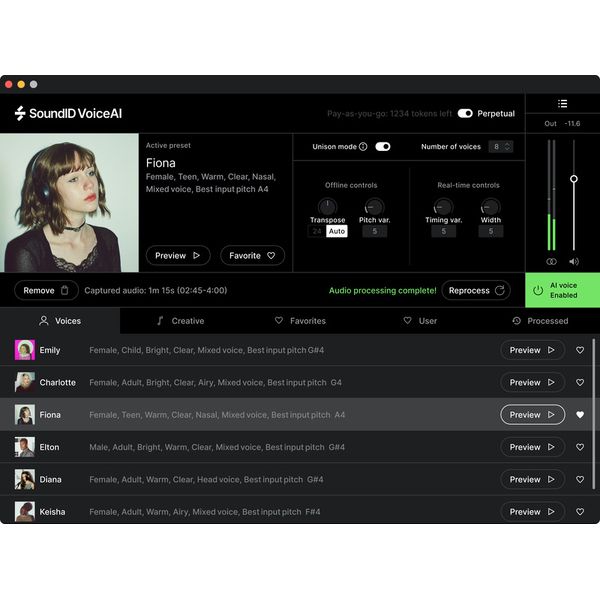Image resolution: width=600 pixels, height=600 pixels.
Task: Click the Reprocess button
Action: pyautogui.click(x=476, y=290)
